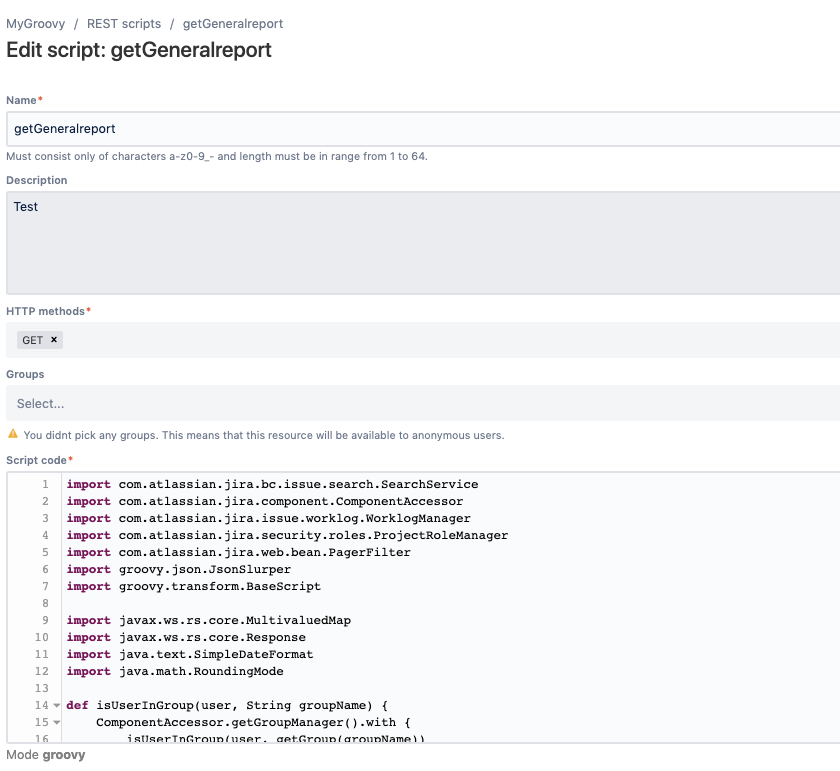Click the ProjectRoleManager import line

coord(287,535)
